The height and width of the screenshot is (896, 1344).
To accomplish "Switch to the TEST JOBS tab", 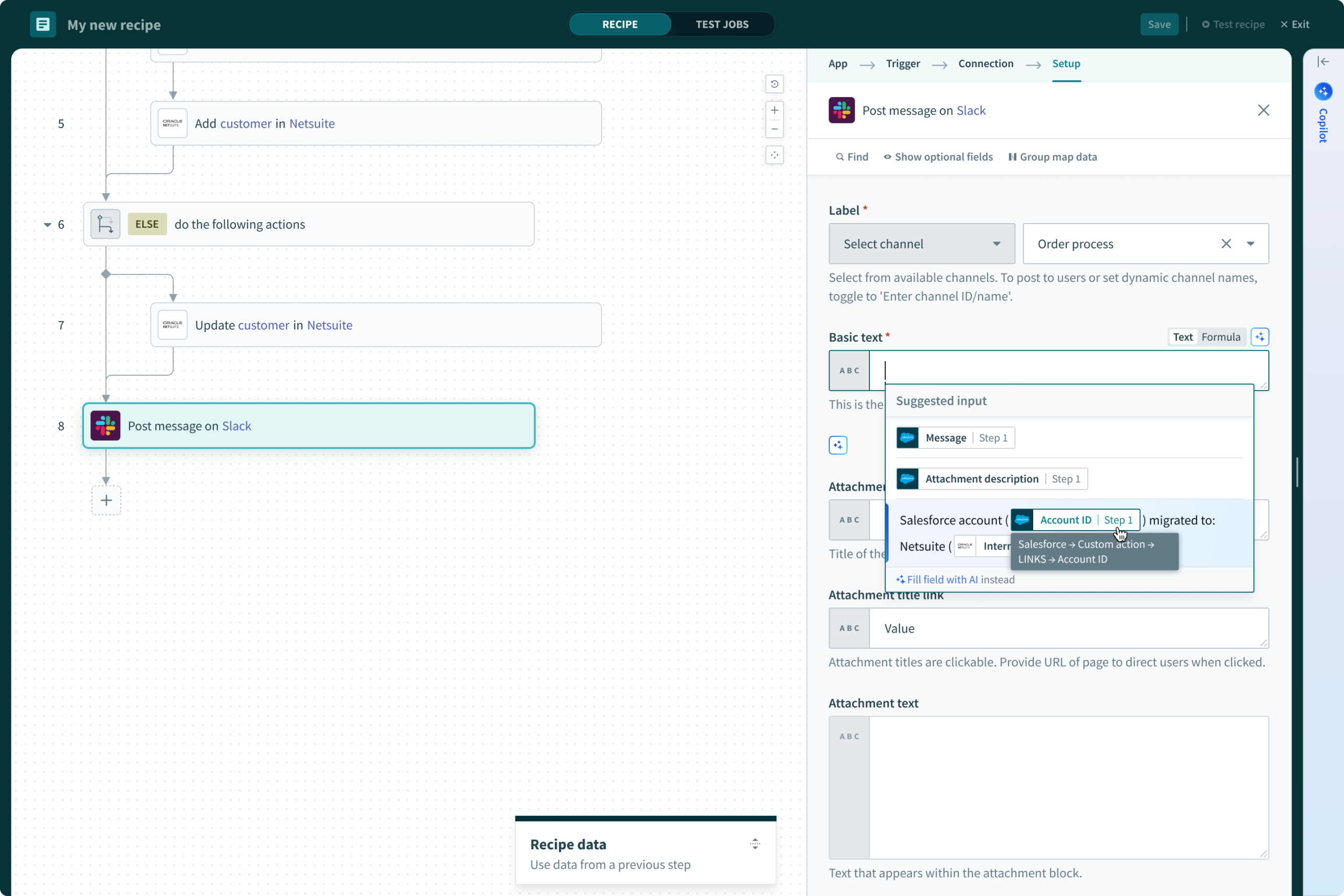I will [x=722, y=25].
